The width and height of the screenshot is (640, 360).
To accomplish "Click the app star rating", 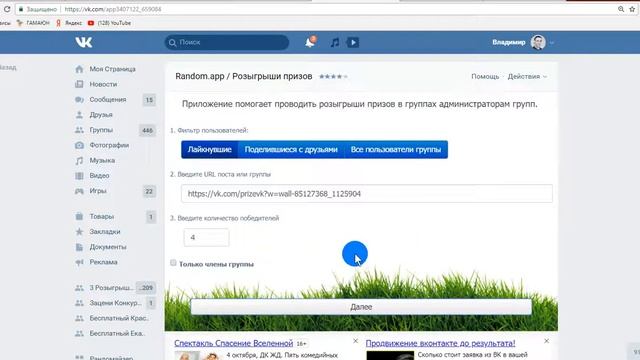I will (333, 76).
